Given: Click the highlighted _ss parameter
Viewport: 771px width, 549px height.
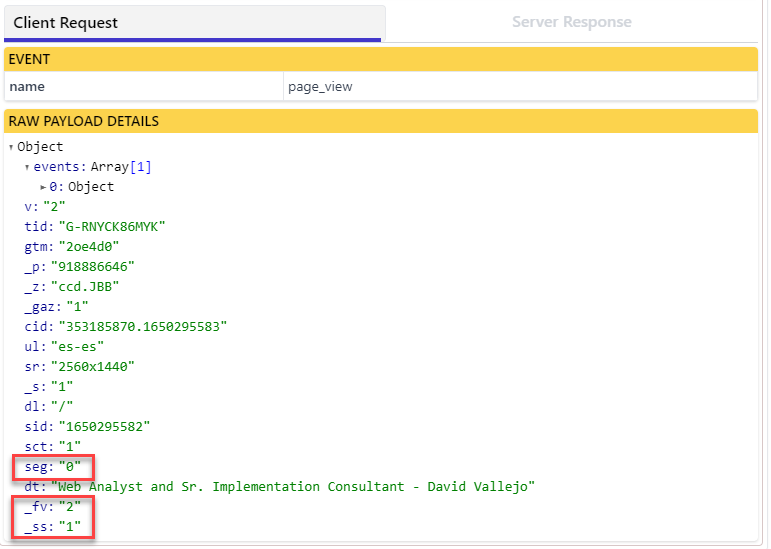Looking at the screenshot, I should click(x=53, y=526).
